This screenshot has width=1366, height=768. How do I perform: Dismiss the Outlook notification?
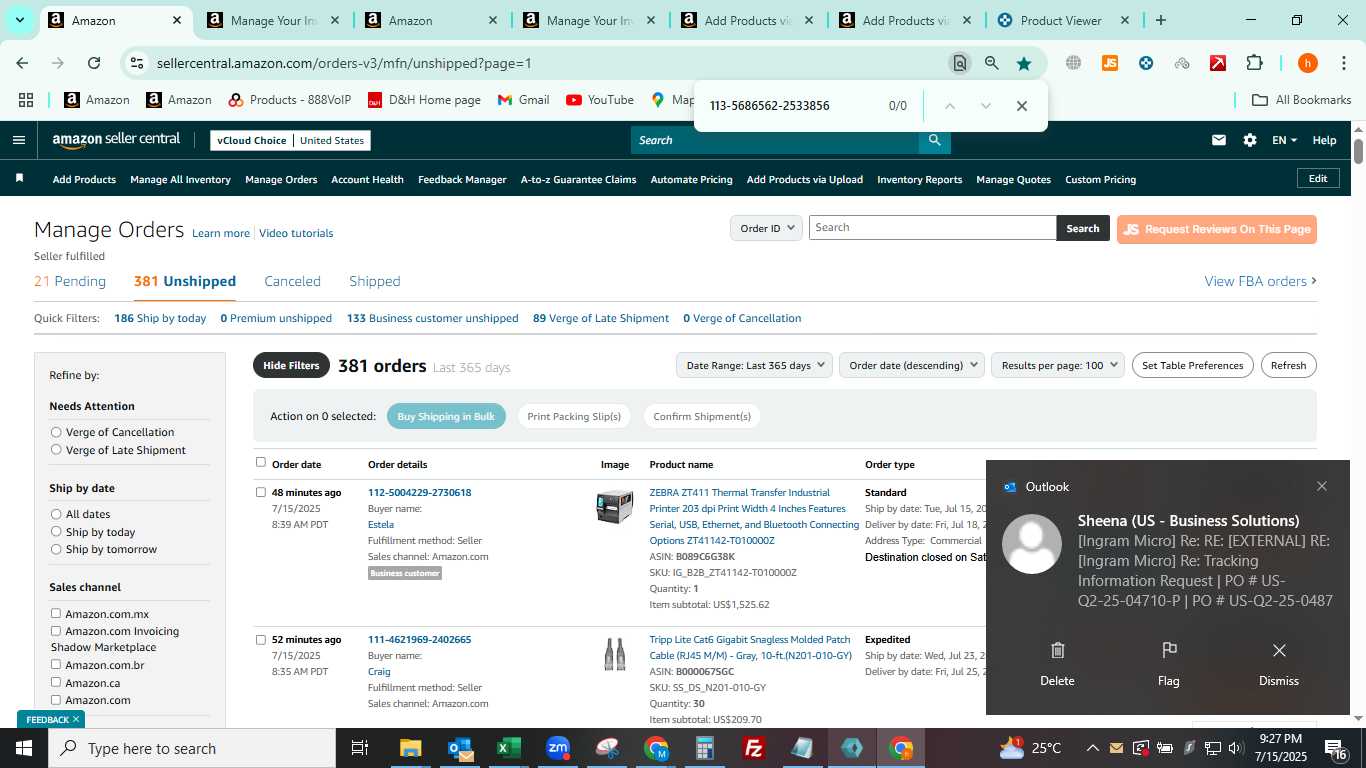pyautogui.click(x=1279, y=665)
